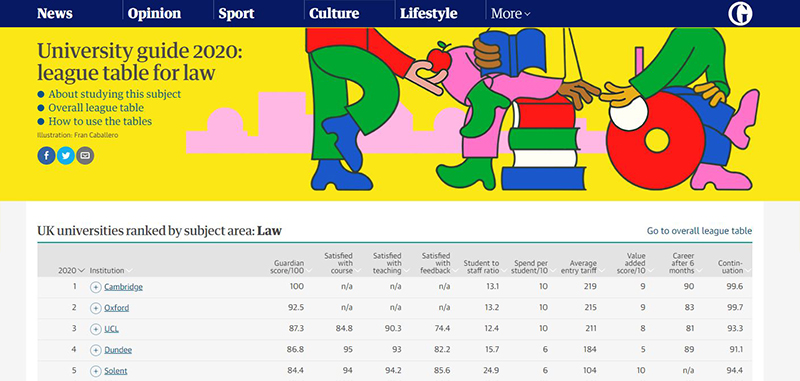Click Solent student to staff ratio 24.9

tap(490, 371)
